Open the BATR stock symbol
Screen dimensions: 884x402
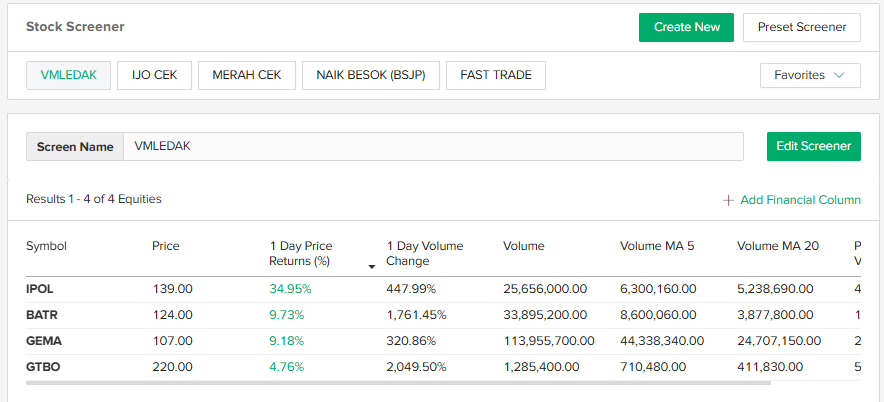41,315
